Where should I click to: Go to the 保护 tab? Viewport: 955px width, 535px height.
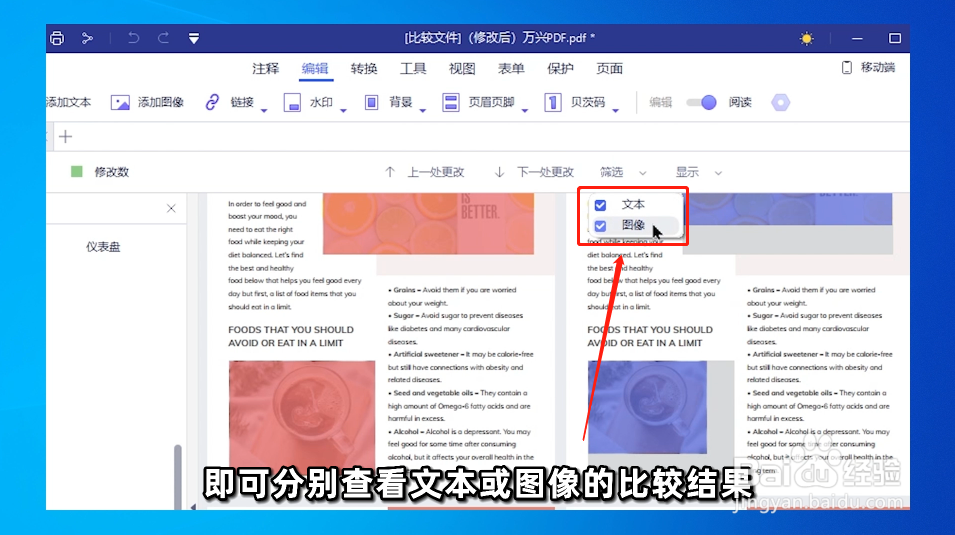click(560, 68)
